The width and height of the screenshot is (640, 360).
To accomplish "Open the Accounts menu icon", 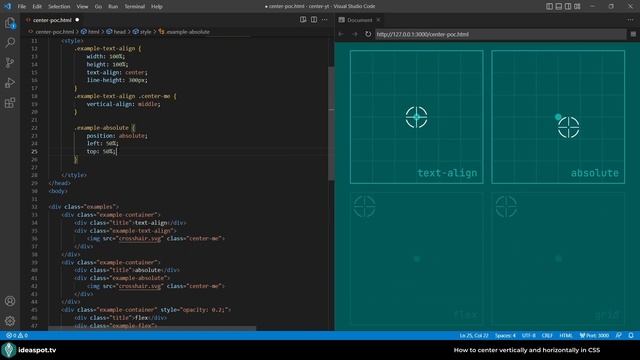I will [10, 301].
